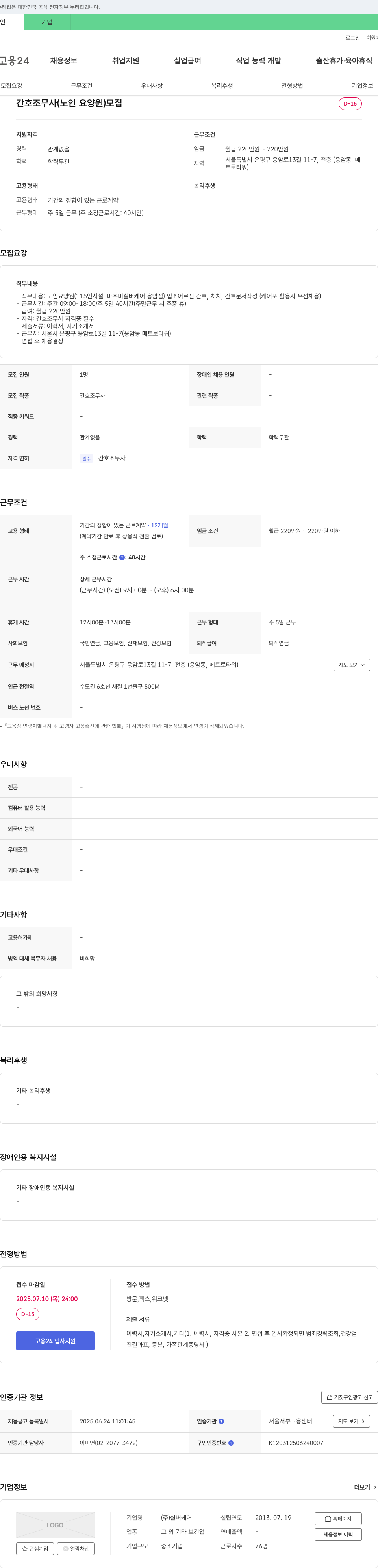View 채용정보 이력 button
The image size is (378, 1568).
[338, 1534]
